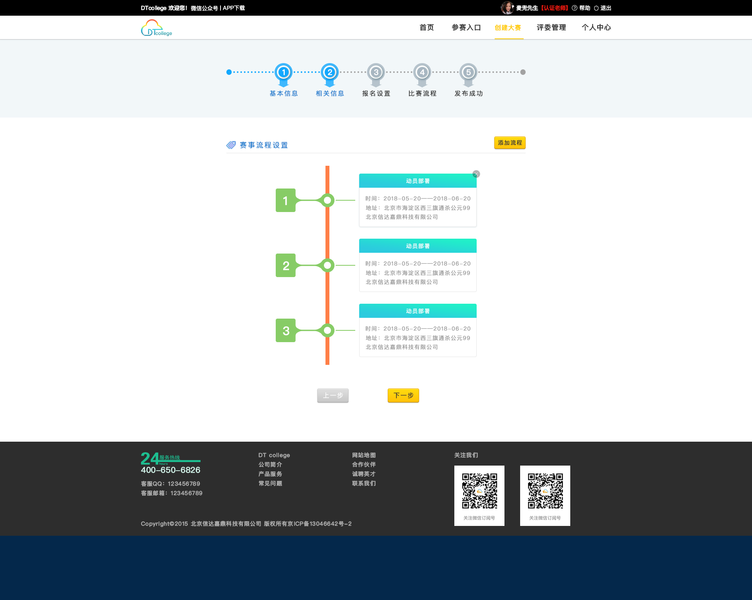752x600 pixels.
Task: Click the 比赛流程 step label
Action: point(422,94)
